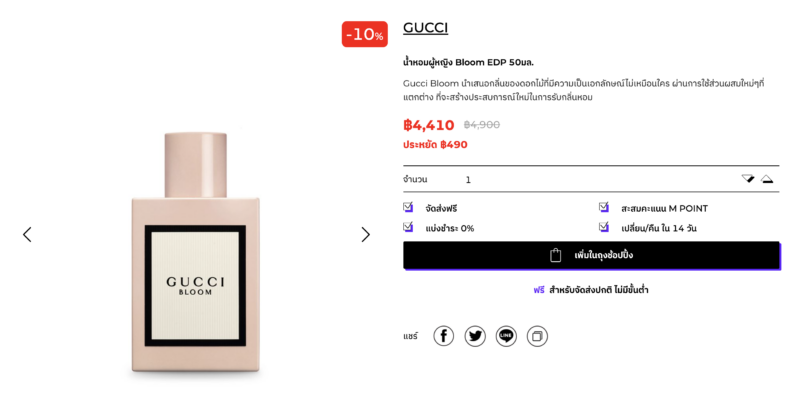Click the shopping bag icon in black button
This screenshot has height=405, width=800.
(556, 255)
